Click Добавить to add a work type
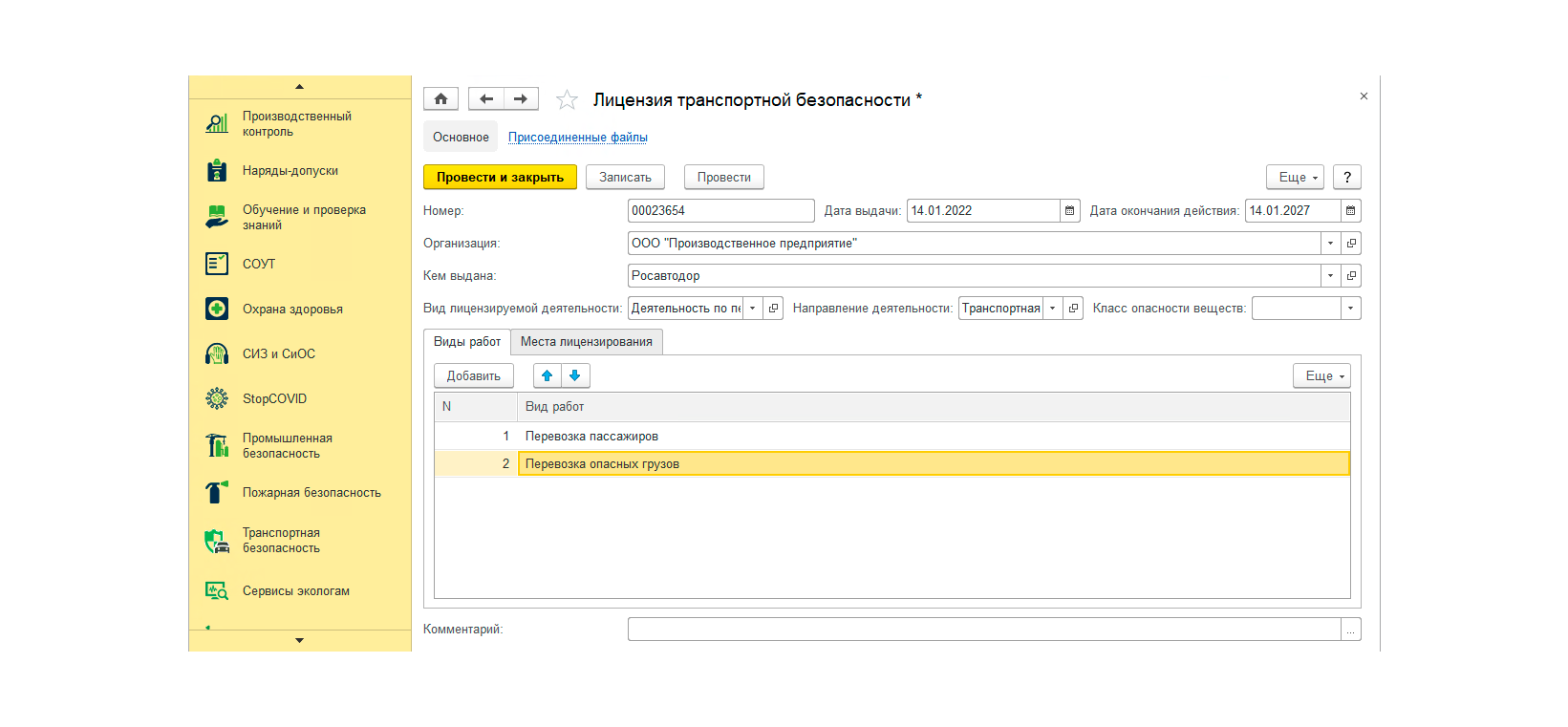1568x727 pixels. pyautogui.click(x=474, y=376)
